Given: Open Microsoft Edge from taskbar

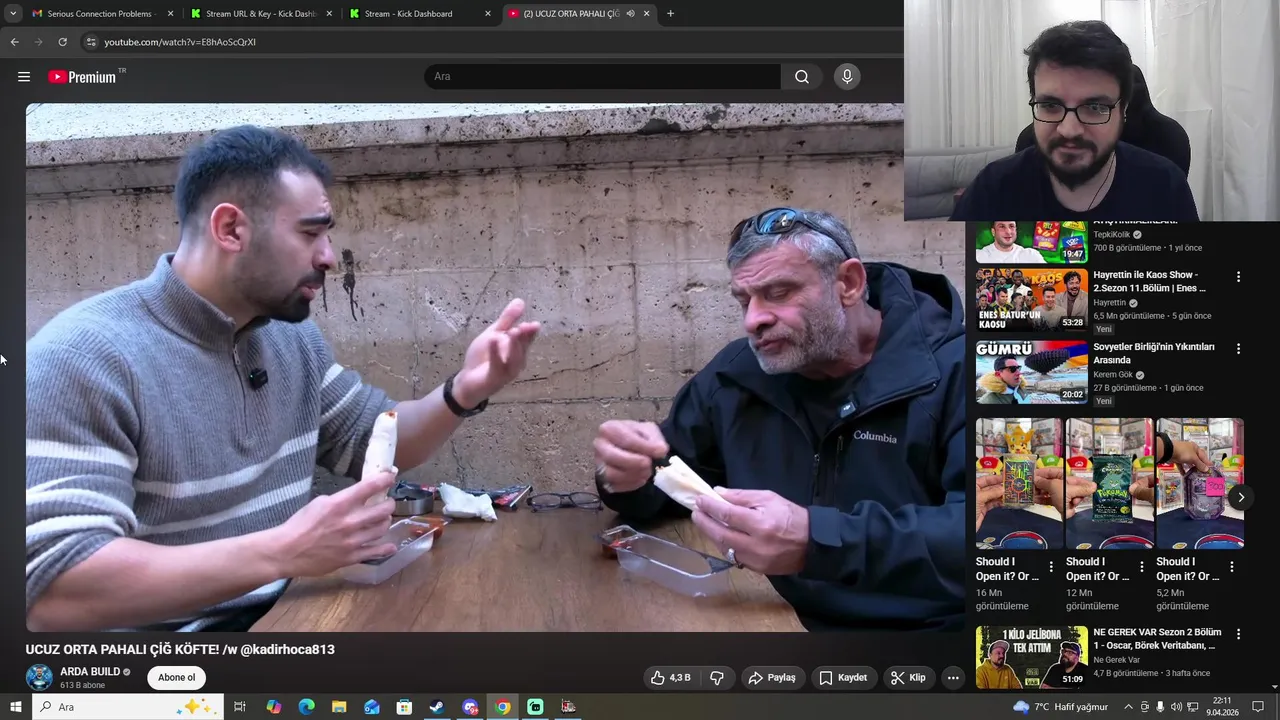Looking at the screenshot, I should [306, 707].
